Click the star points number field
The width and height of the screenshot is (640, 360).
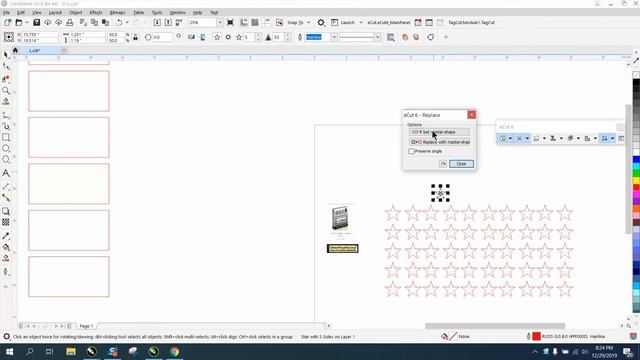[x=249, y=37]
